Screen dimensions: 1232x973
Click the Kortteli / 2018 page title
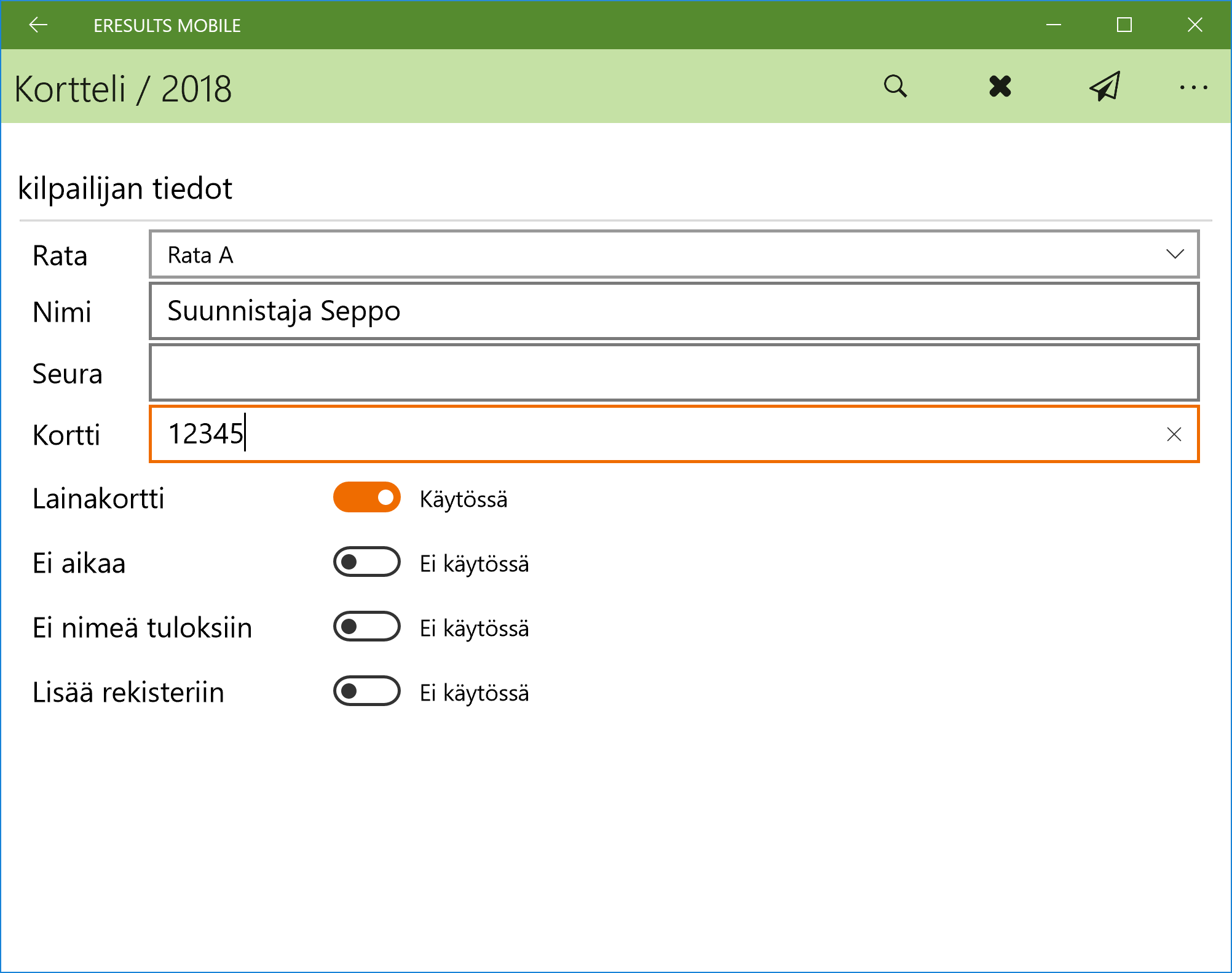[123, 89]
